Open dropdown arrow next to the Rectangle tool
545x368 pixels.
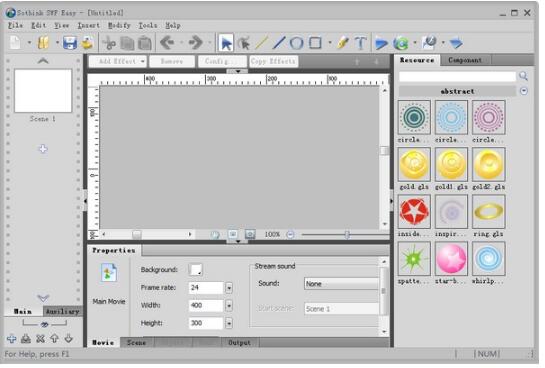(329, 43)
